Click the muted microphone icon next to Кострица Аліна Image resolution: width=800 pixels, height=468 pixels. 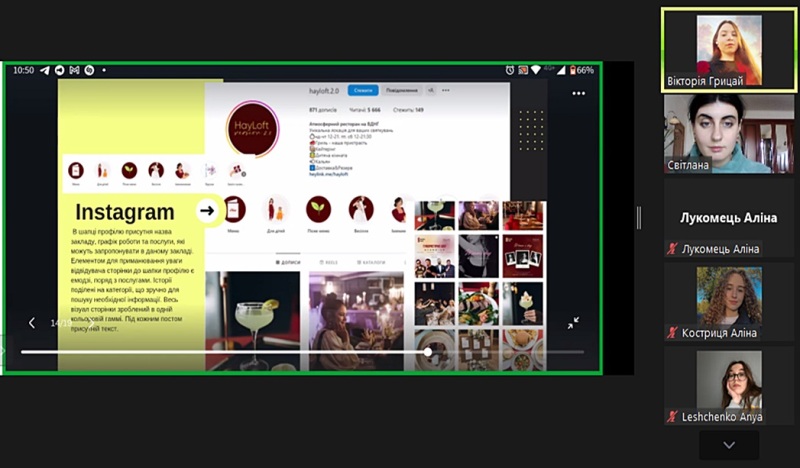pyautogui.click(x=672, y=333)
